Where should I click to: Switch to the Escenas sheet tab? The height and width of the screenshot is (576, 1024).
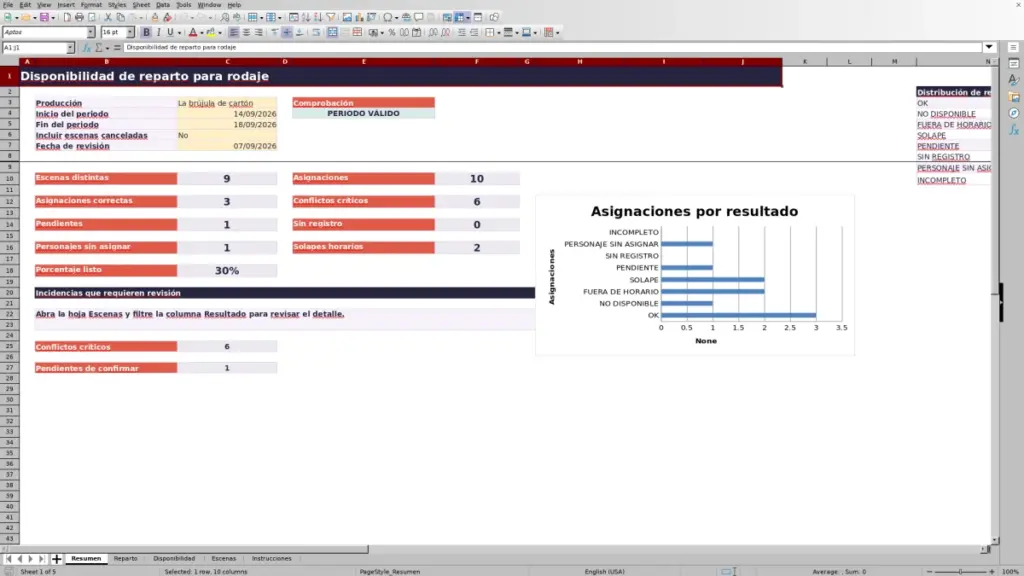pos(223,558)
